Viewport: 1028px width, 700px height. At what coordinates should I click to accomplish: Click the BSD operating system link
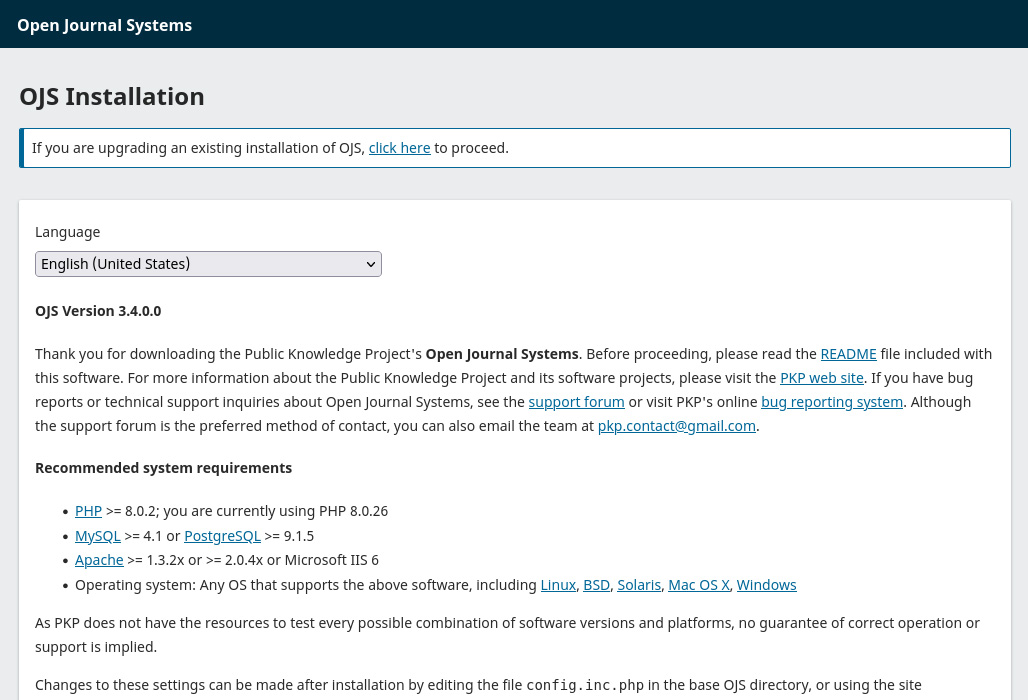coord(596,585)
